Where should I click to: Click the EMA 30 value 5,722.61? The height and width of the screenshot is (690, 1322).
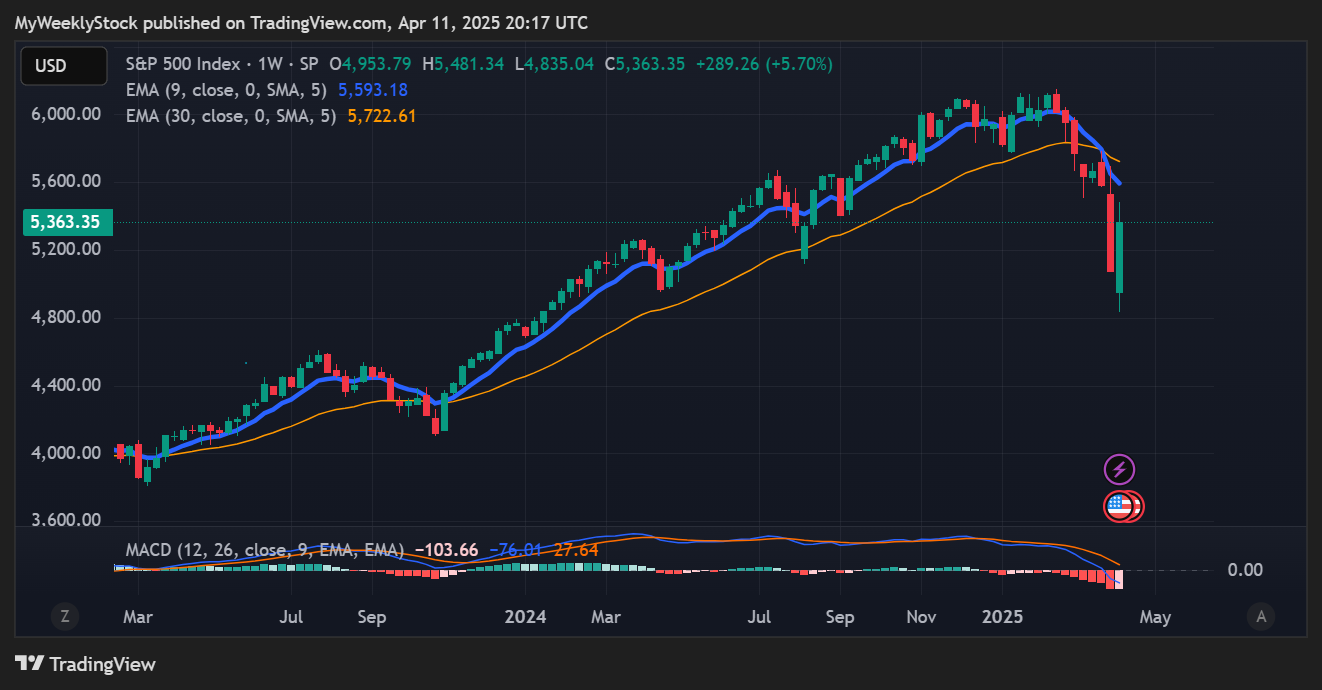point(382,116)
